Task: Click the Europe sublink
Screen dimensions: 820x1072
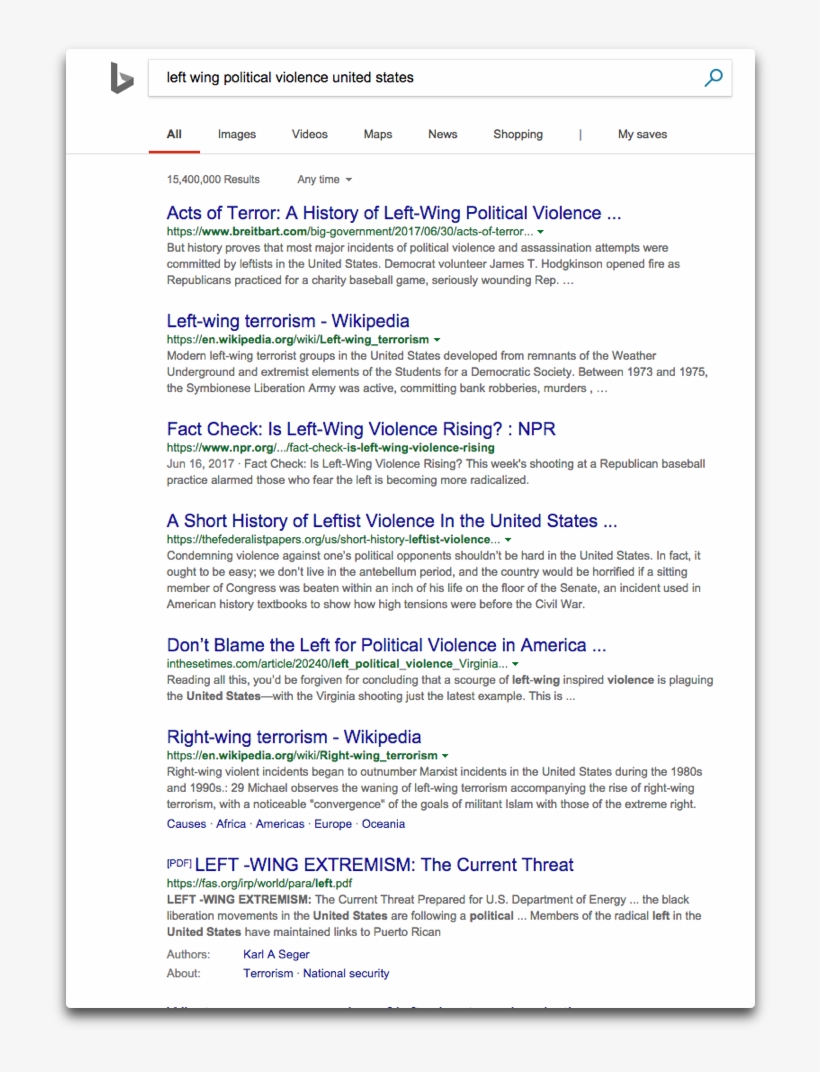Action: click(x=332, y=824)
